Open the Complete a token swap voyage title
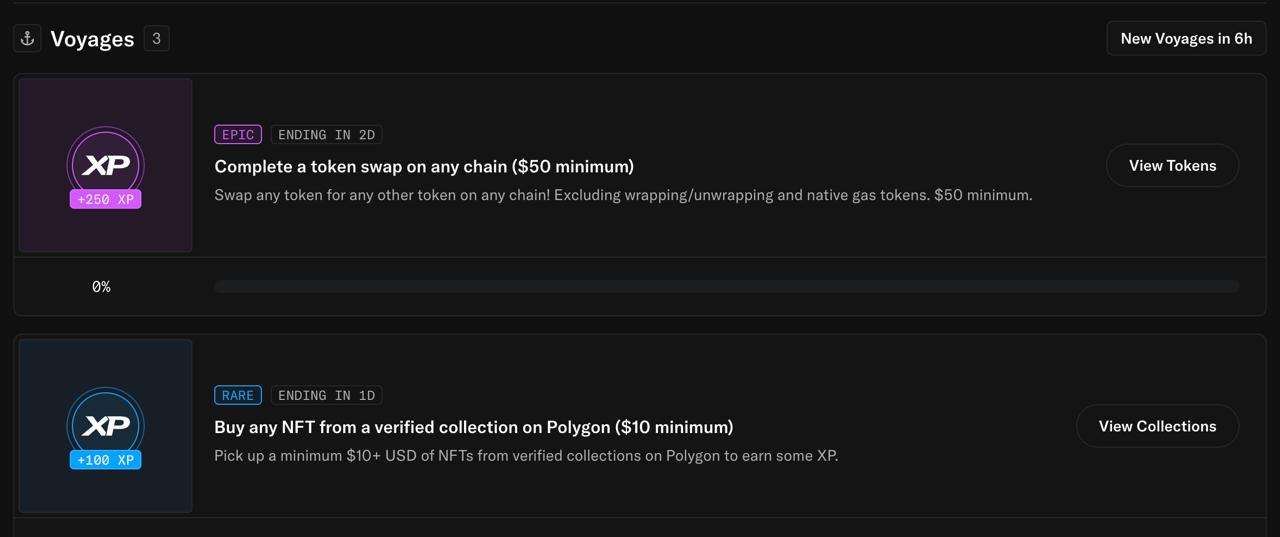Screen dimensions: 1280x537 click(x=424, y=166)
